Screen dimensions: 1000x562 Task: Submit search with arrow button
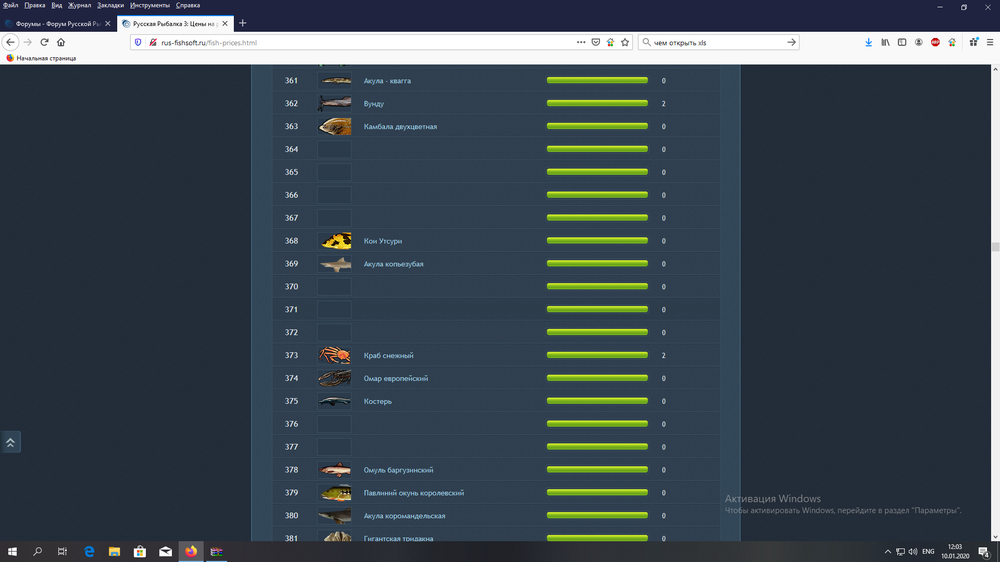click(791, 42)
